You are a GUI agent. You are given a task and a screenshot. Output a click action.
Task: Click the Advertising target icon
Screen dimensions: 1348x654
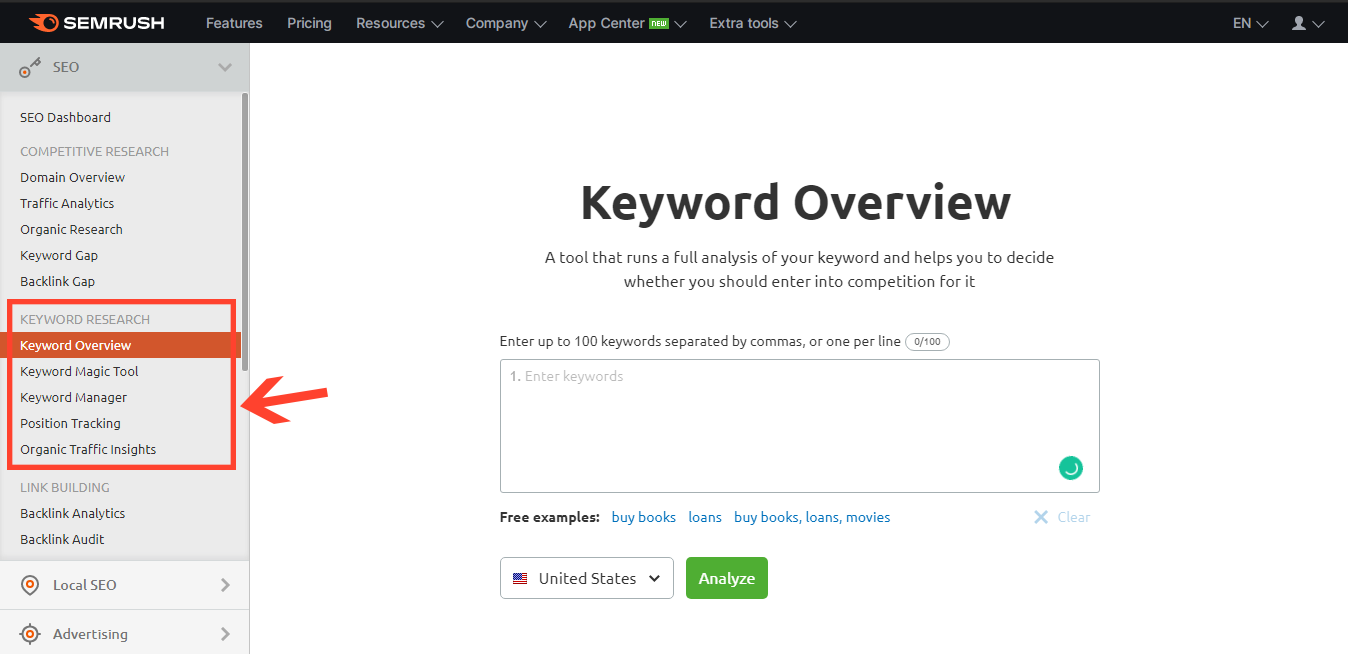[x=30, y=634]
